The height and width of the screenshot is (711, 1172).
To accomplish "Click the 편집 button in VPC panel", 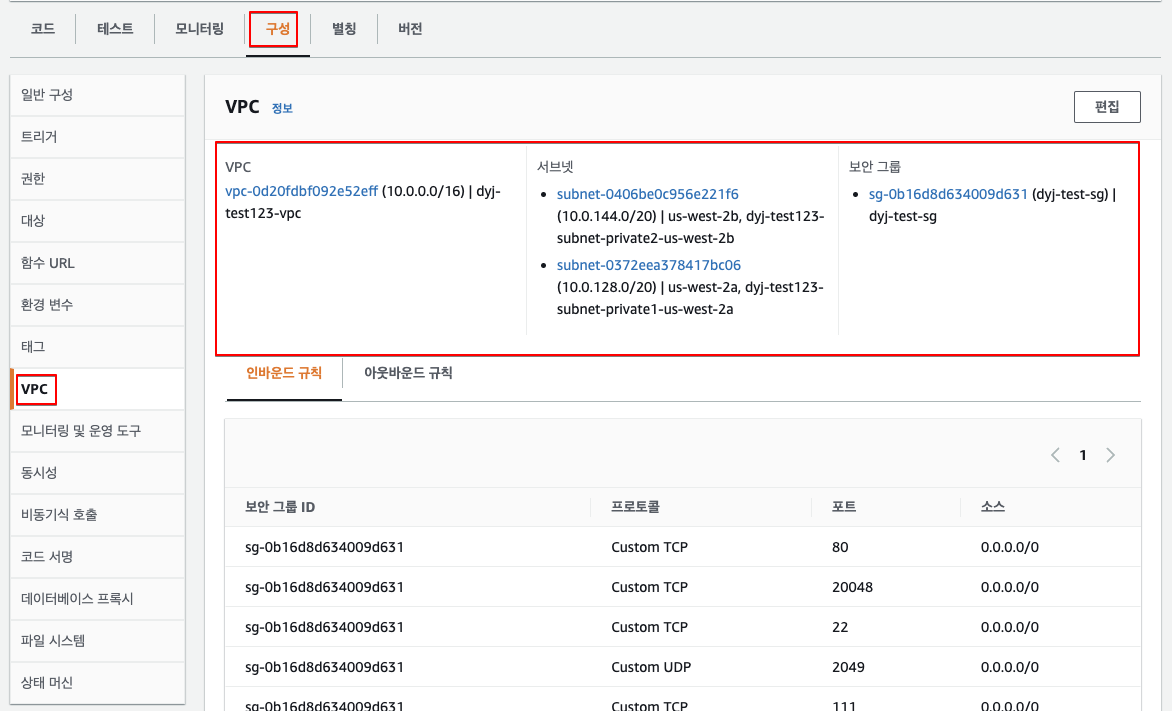I will (x=1106, y=107).
